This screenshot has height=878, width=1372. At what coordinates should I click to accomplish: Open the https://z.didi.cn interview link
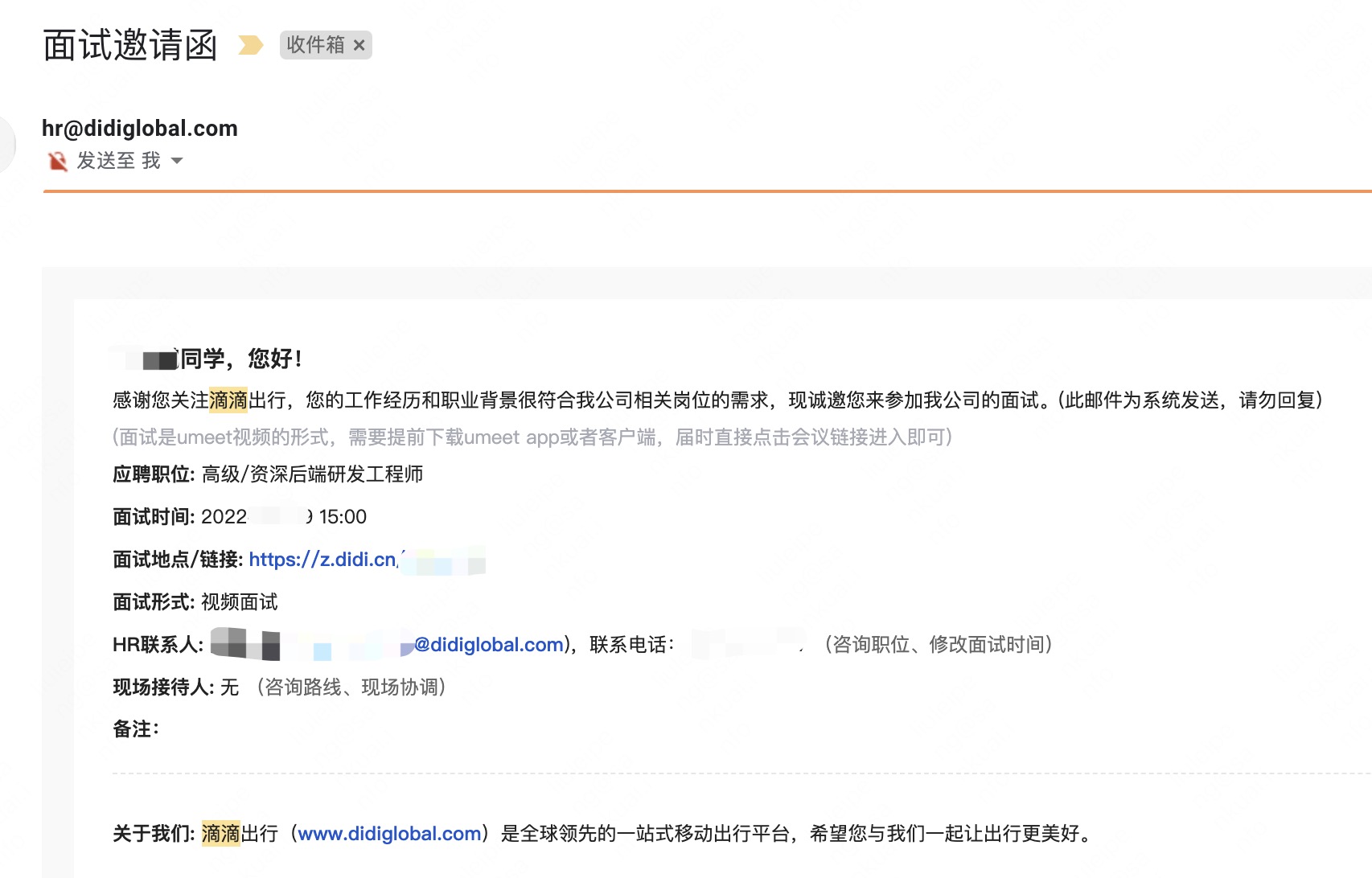(x=323, y=560)
